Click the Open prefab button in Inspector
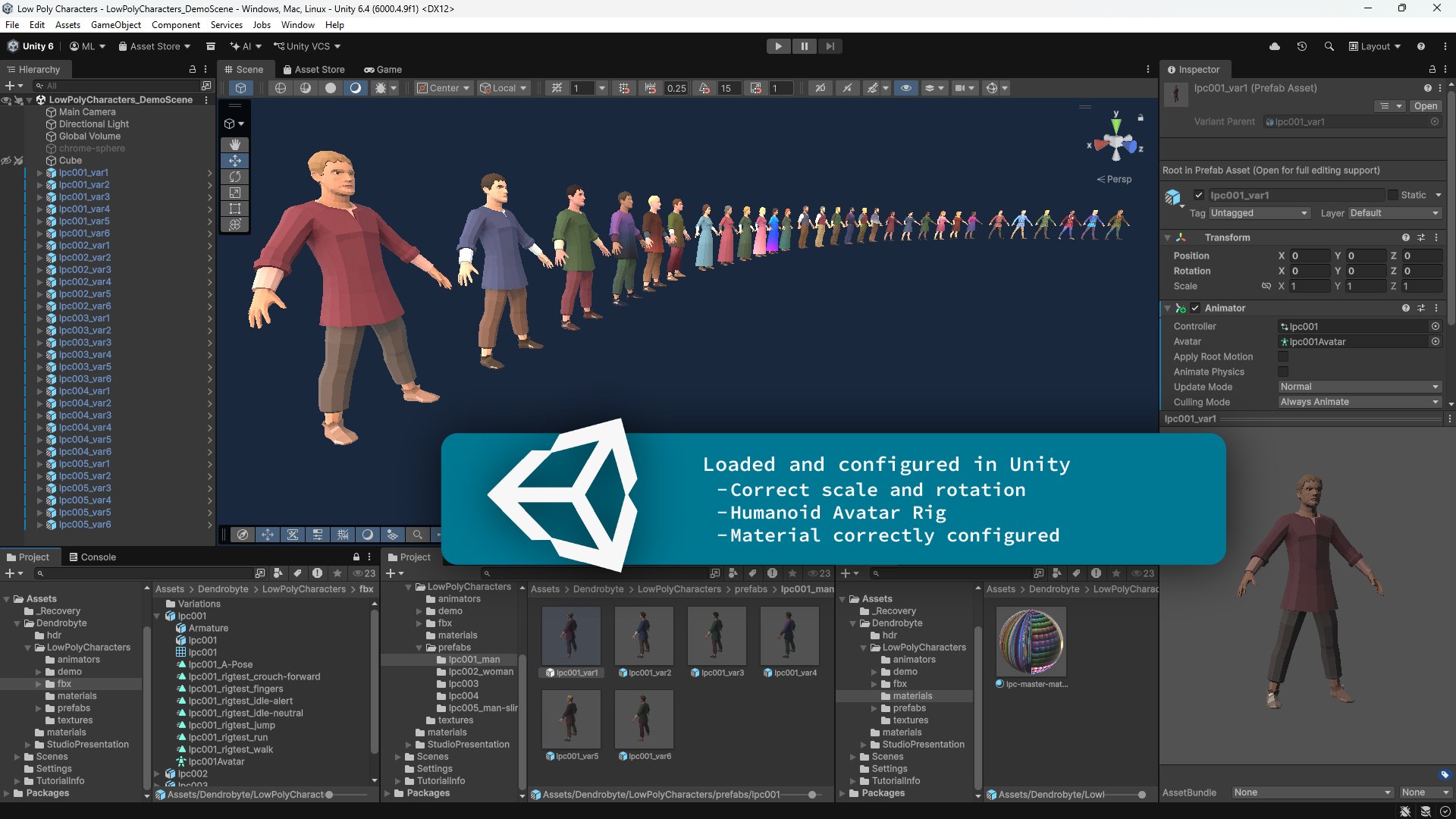Image resolution: width=1456 pixels, height=819 pixels. click(x=1426, y=106)
